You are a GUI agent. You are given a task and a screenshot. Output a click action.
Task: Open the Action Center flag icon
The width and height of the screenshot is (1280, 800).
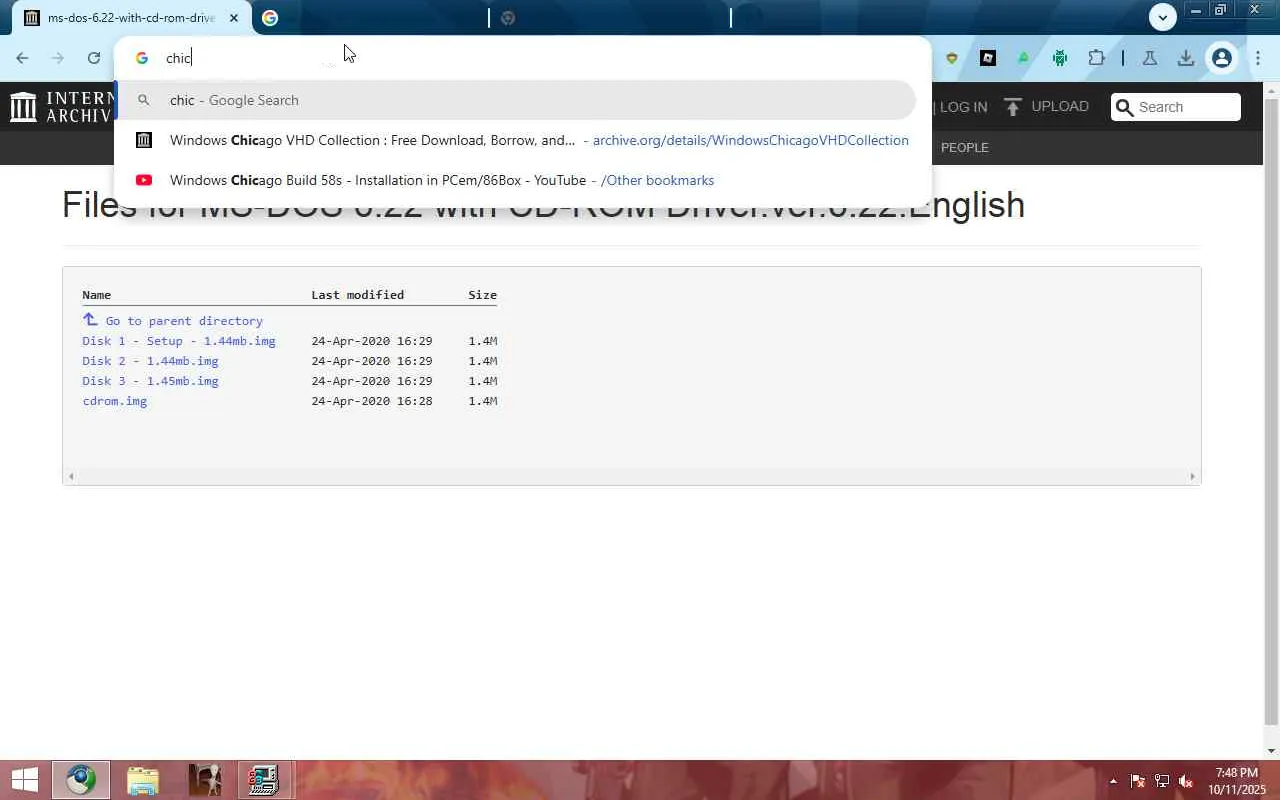click(1138, 781)
